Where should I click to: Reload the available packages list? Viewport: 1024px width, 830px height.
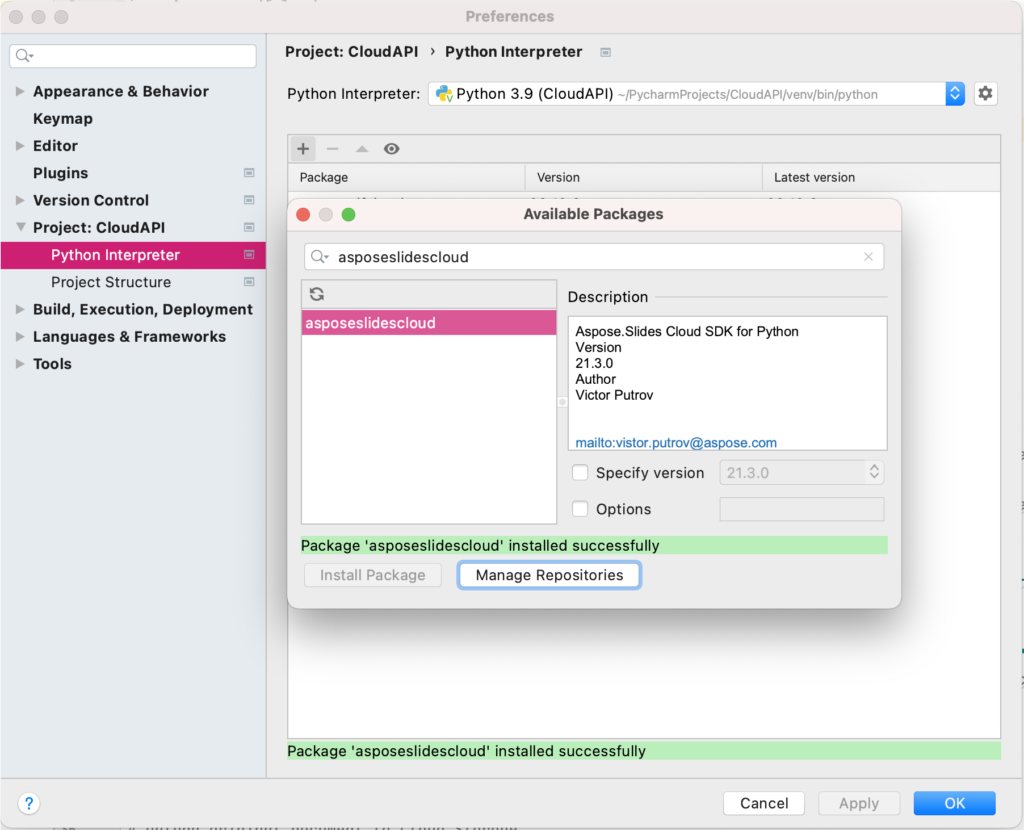coord(317,294)
